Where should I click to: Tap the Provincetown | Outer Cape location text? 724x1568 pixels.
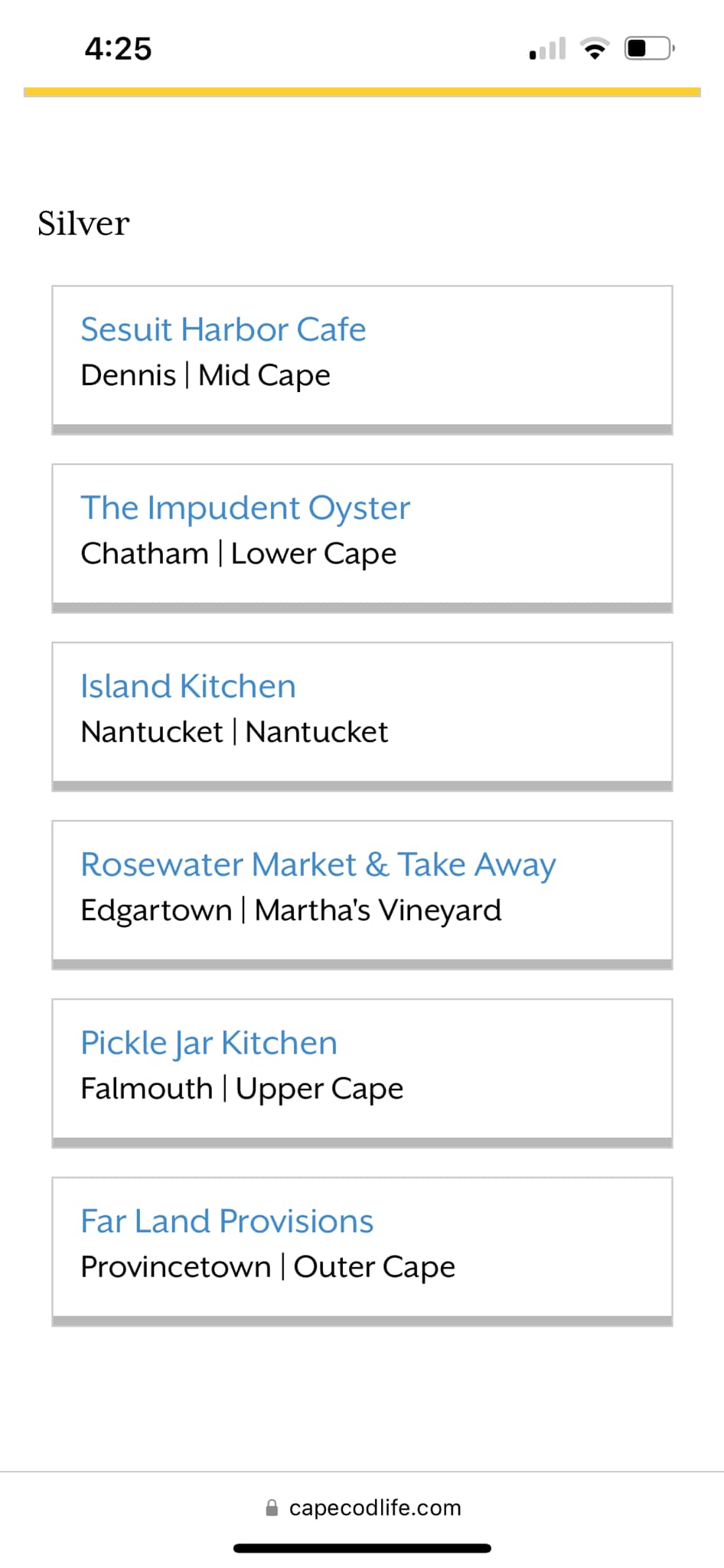[268, 1267]
